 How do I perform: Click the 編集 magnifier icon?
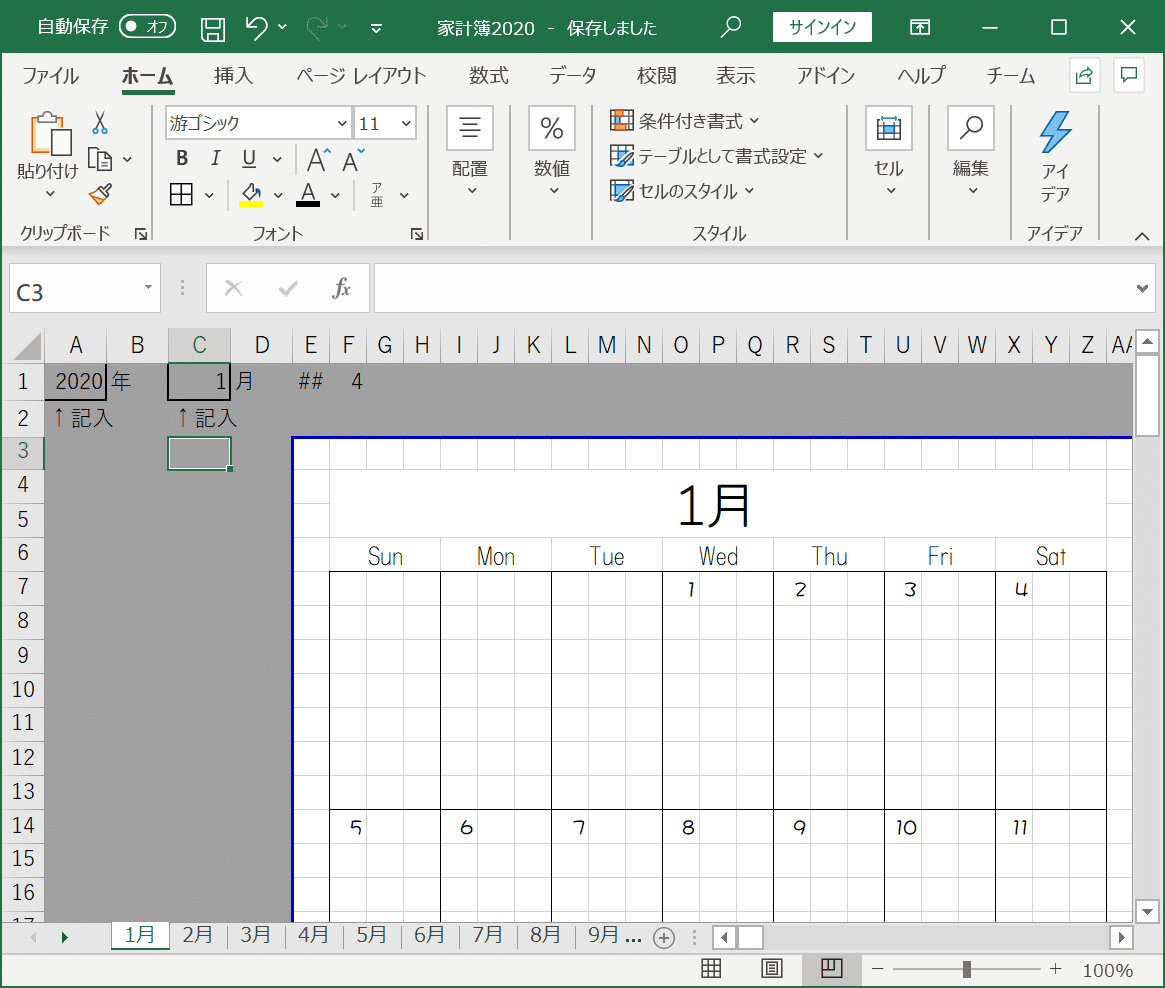[x=970, y=129]
